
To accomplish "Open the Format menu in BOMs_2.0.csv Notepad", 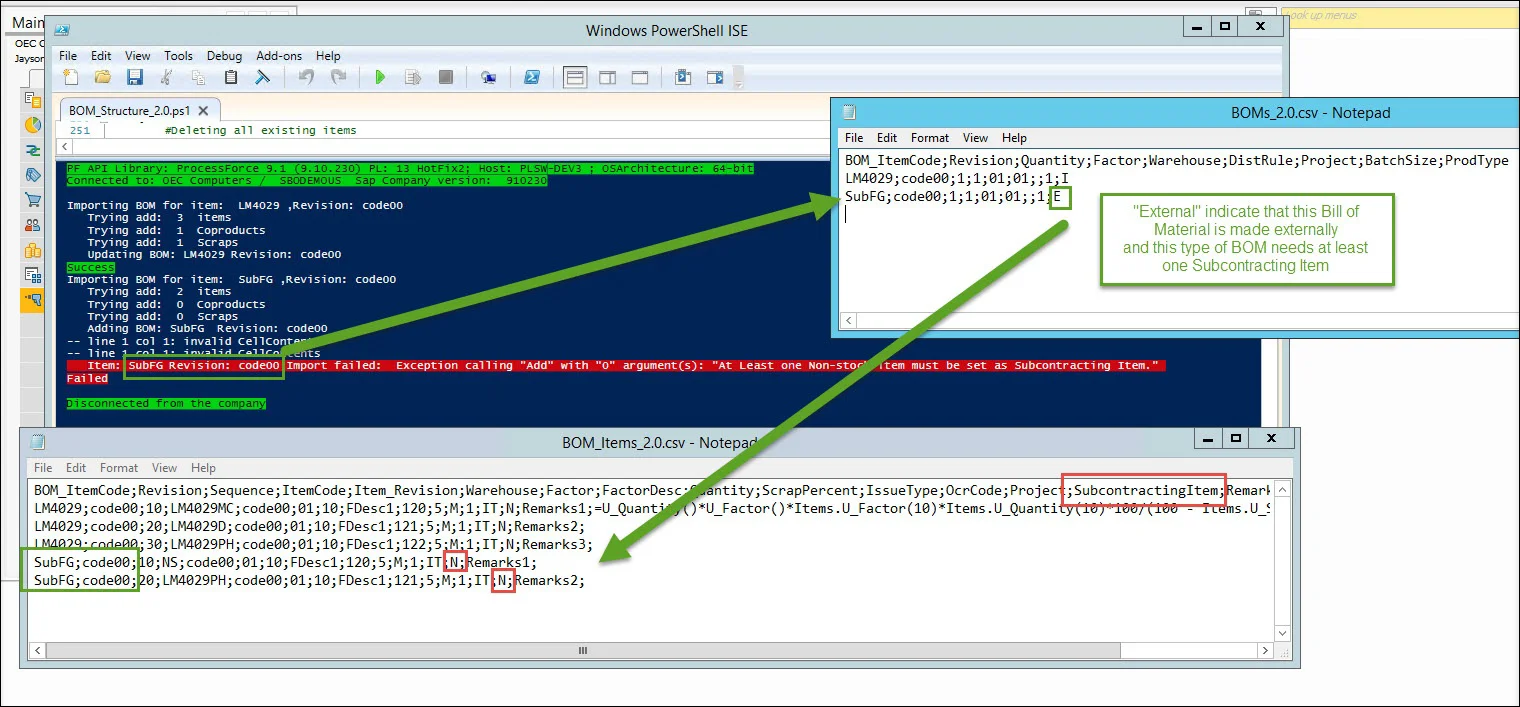I will [929, 138].
